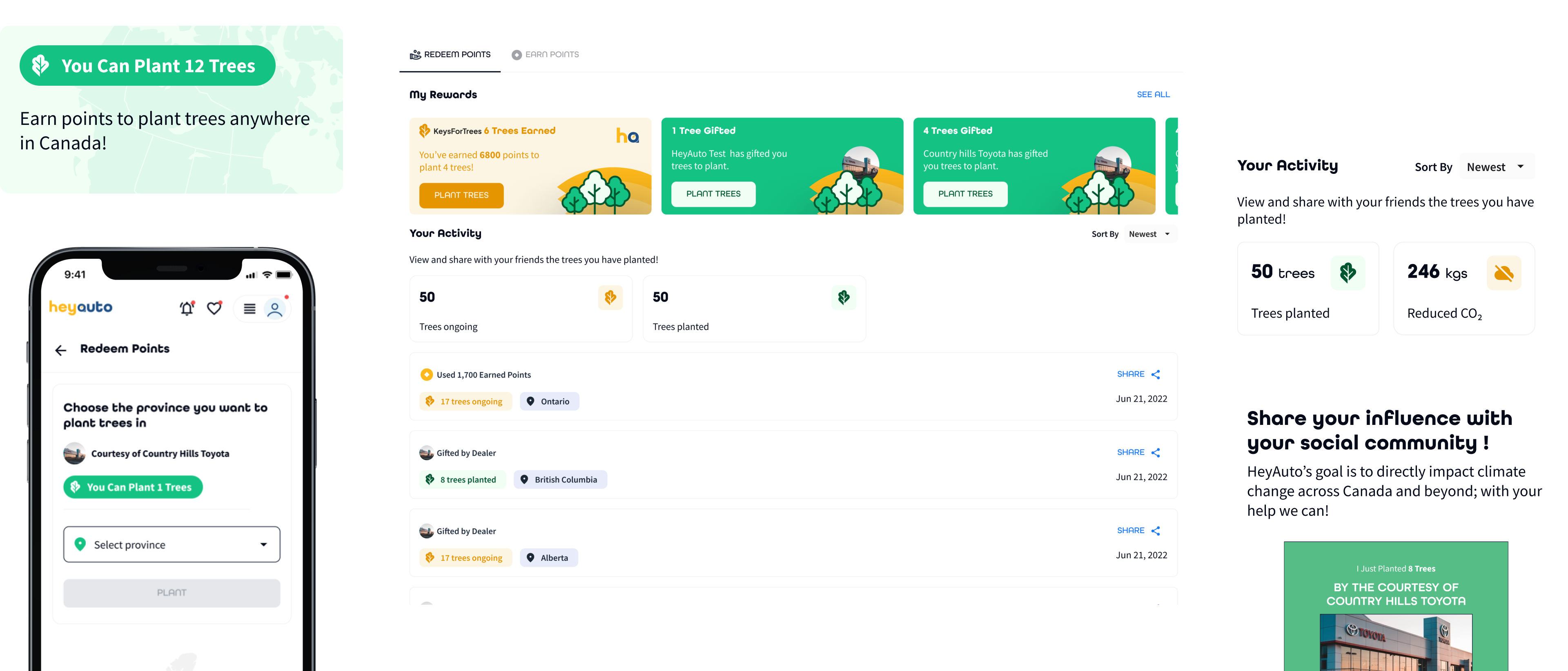Click the See All rewards link

(x=1154, y=94)
